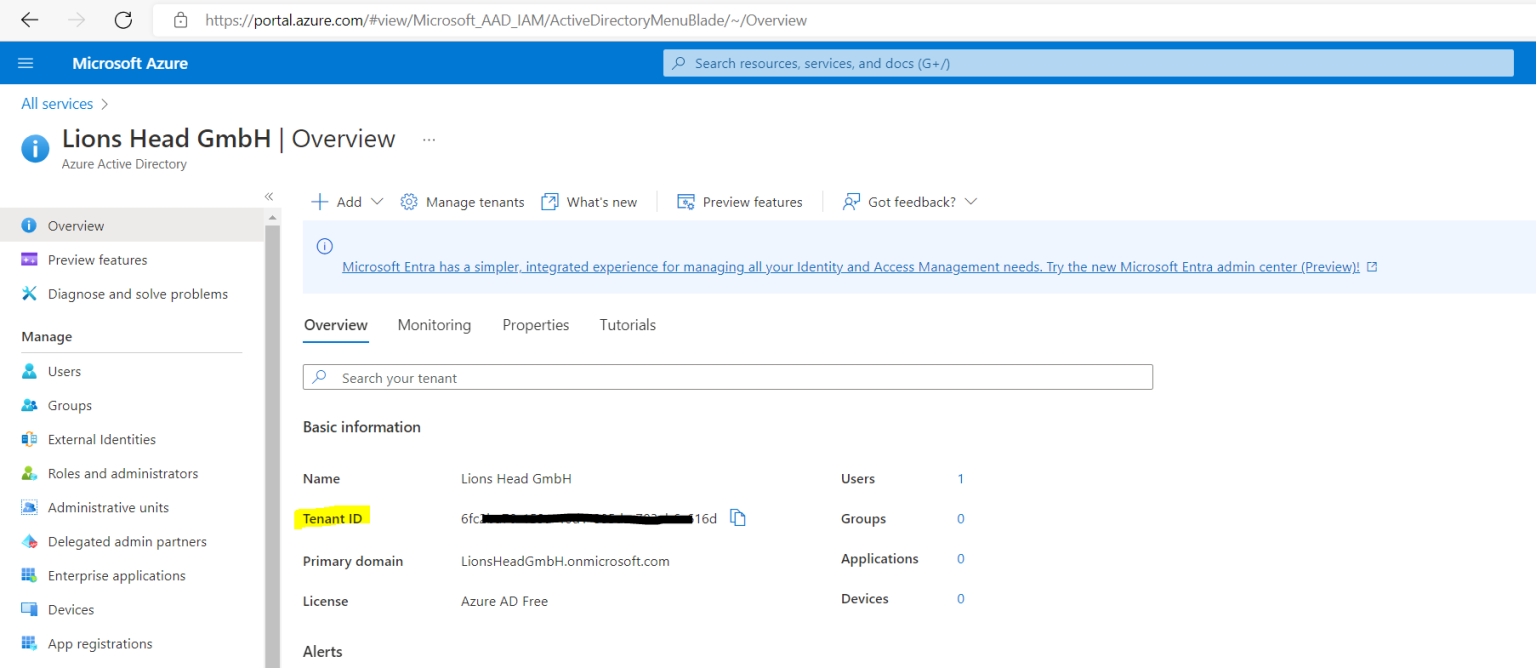Open Diagnose and solve problems
The height and width of the screenshot is (668, 1536).
tap(137, 293)
